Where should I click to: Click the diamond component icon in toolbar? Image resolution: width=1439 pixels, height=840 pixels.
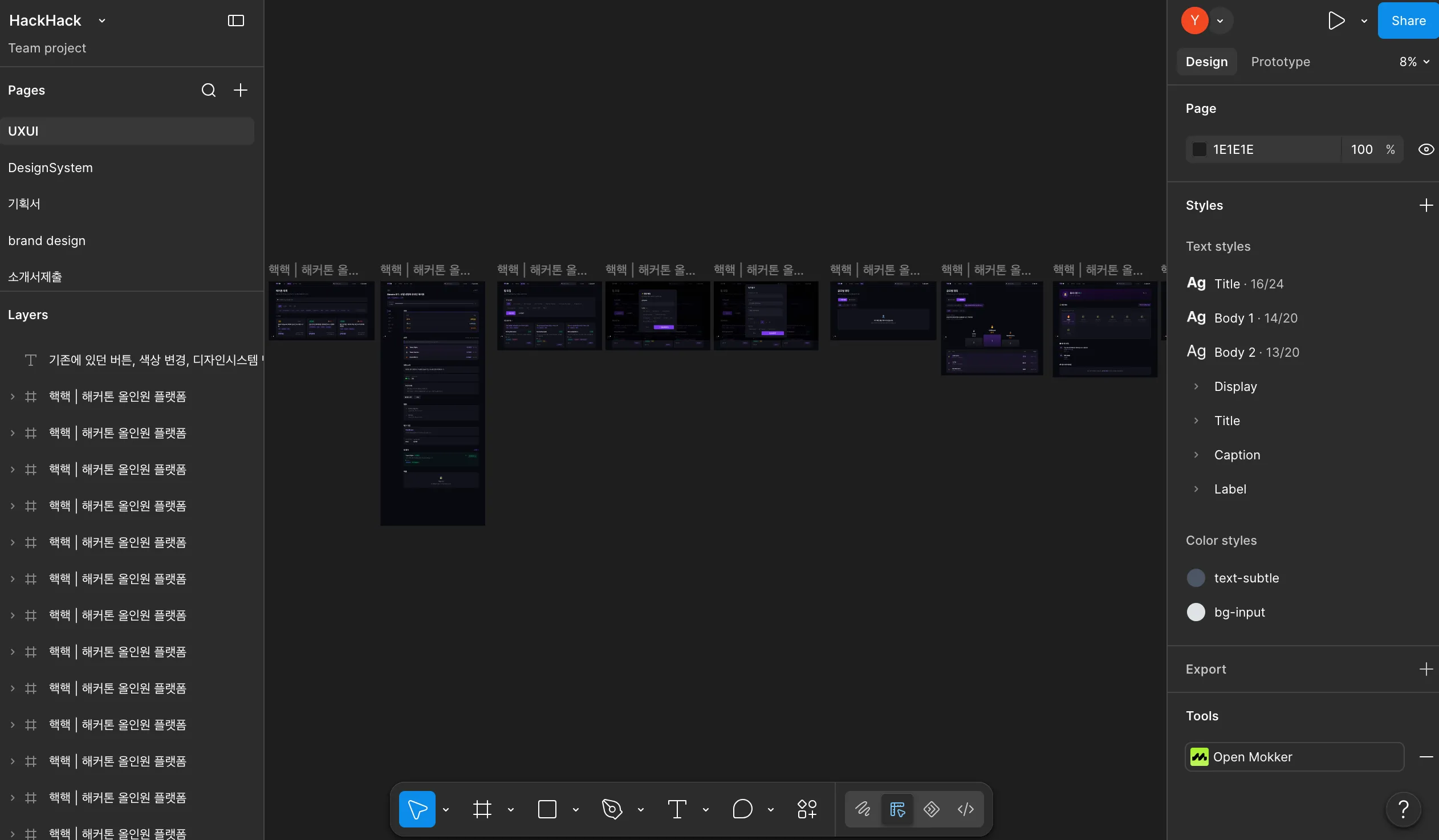932,809
